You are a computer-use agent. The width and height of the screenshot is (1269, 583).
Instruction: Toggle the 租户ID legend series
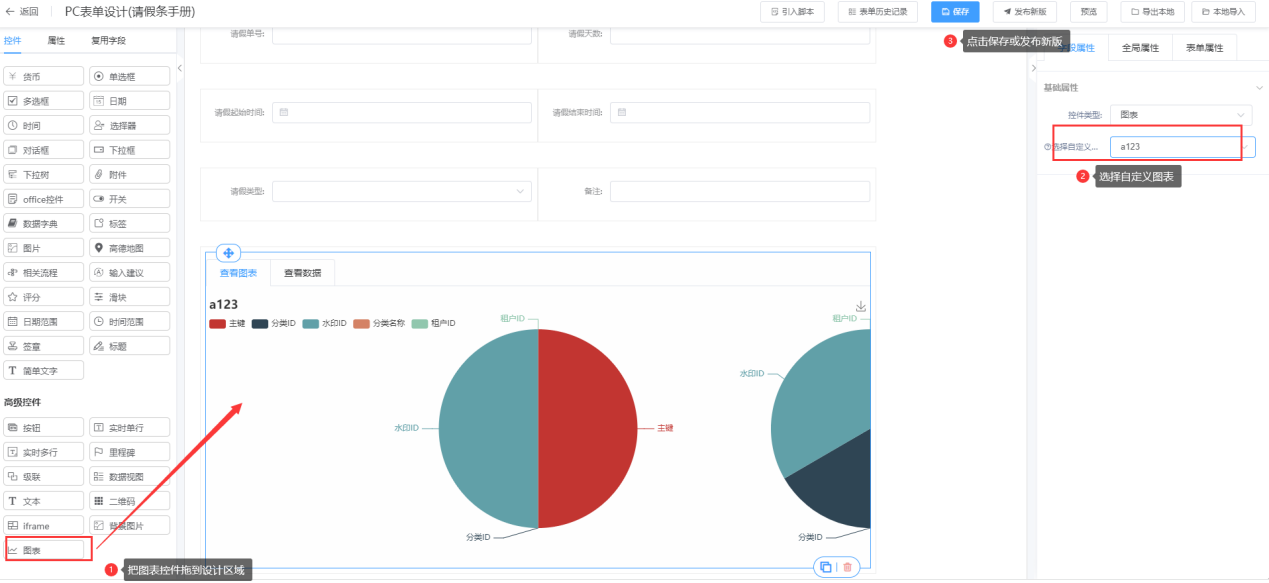click(x=433, y=323)
